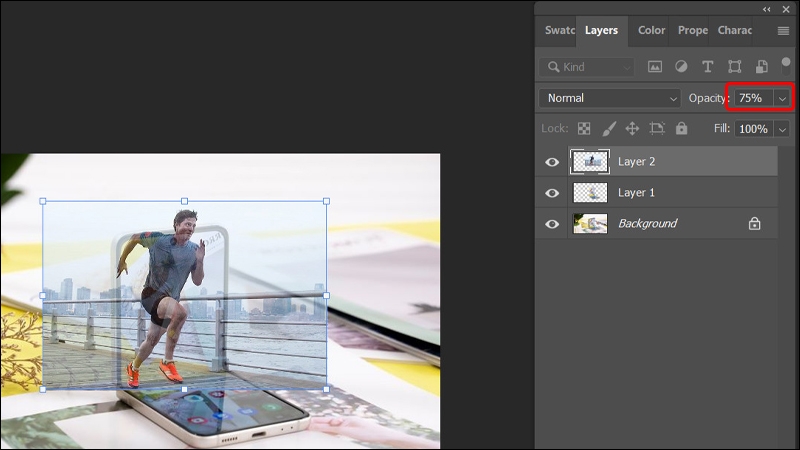This screenshot has width=800, height=450.
Task: Filter layers by adjustment layers icon
Action: (681, 67)
